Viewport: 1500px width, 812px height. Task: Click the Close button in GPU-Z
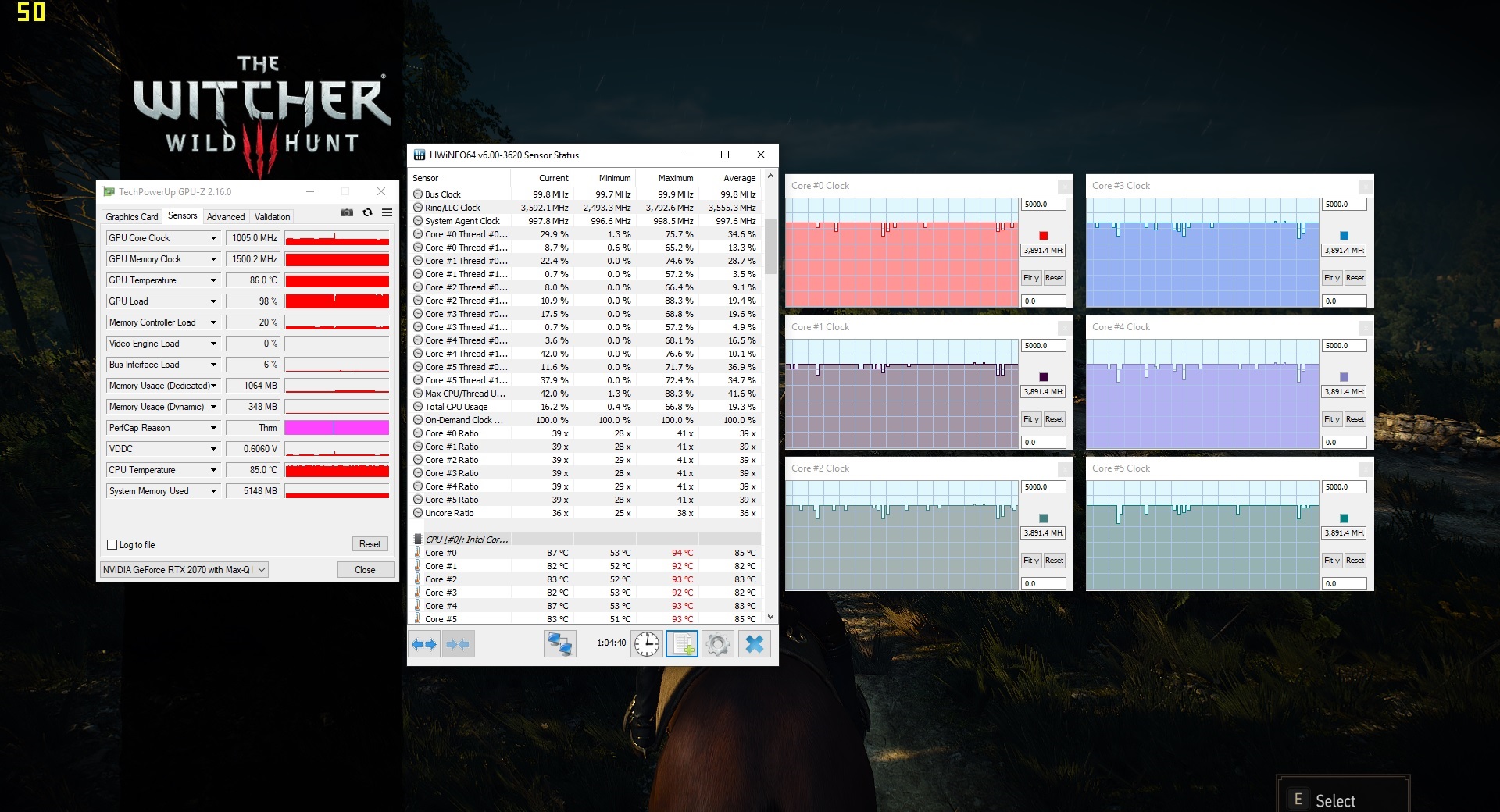pyautogui.click(x=365, y=570)
